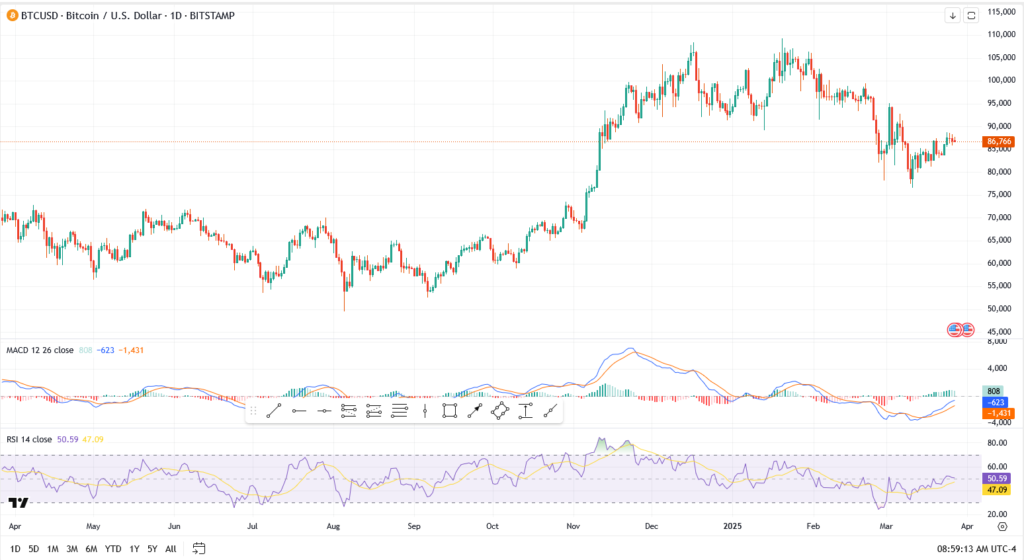
Task: Click the TradingView logo on the chart
Action: pyautogui.click(x=17, y=502)
